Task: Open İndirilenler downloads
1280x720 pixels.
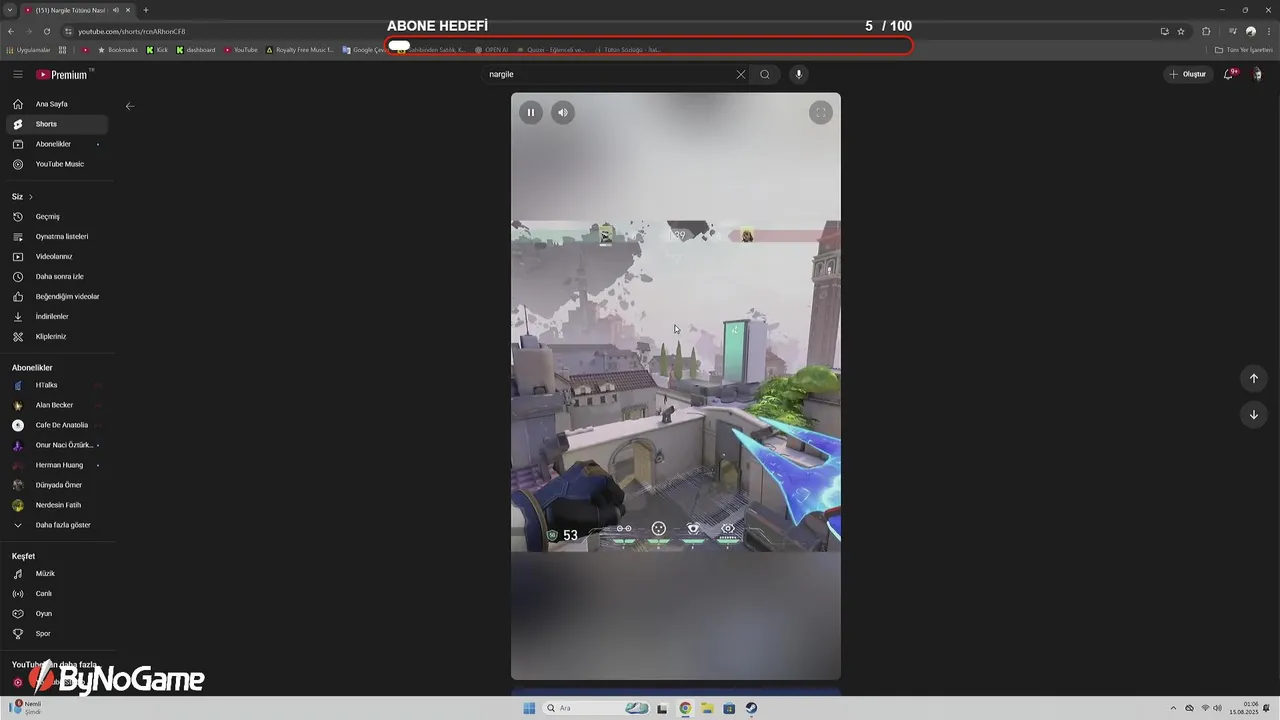Action: pos(57,317)
